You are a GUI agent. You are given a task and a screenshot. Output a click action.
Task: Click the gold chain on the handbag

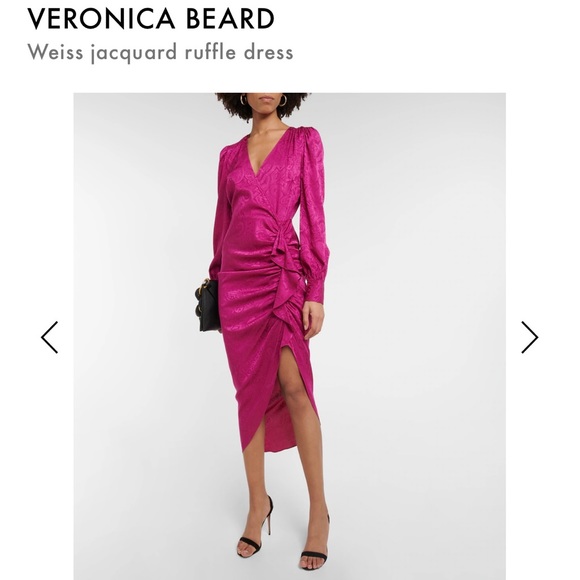(200, 298)
